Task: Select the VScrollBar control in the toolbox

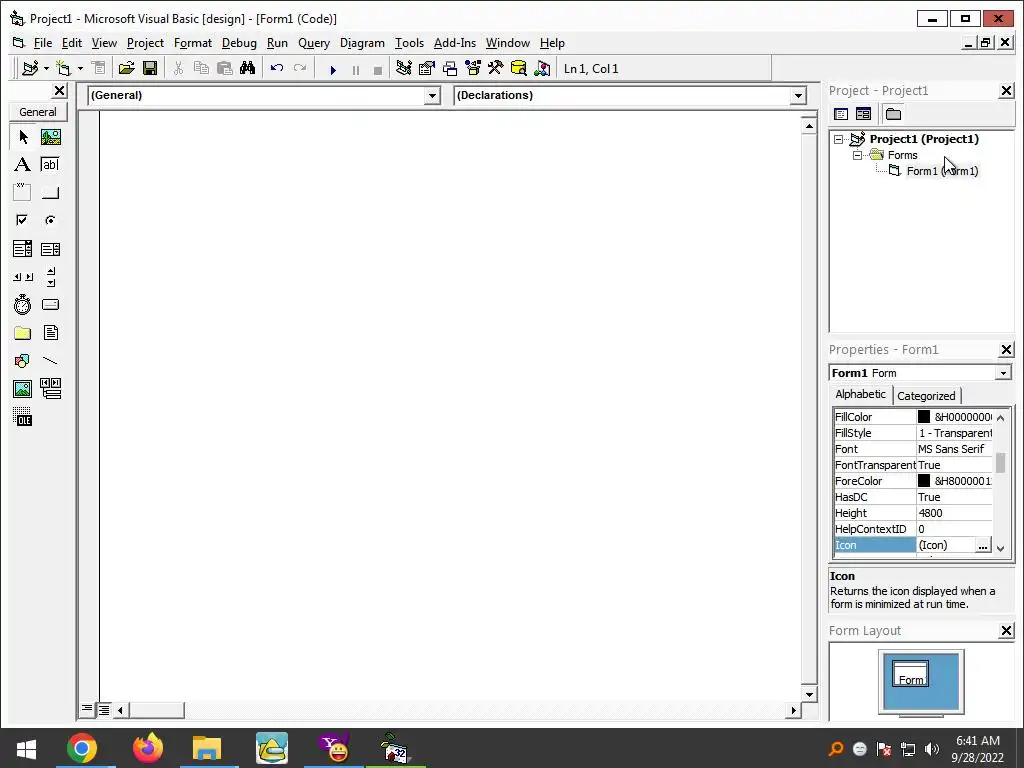Action: [x=50, y=277]
